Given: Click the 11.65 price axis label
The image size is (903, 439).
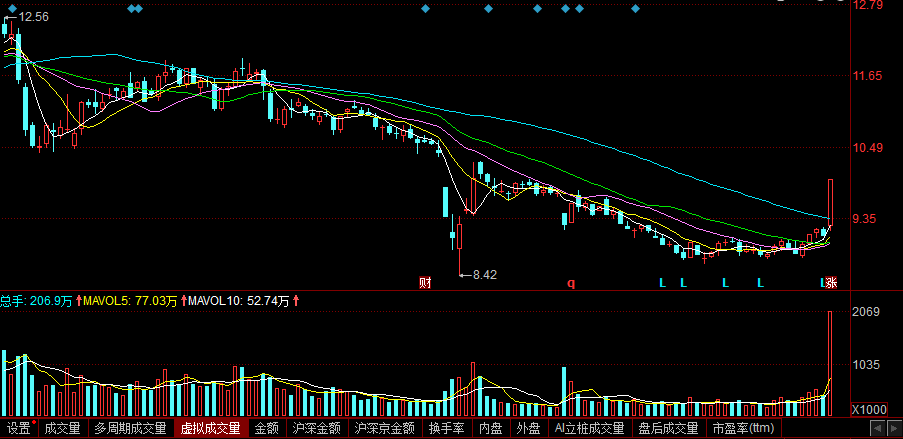Looking at the screenshot, I should click(870, 75).
